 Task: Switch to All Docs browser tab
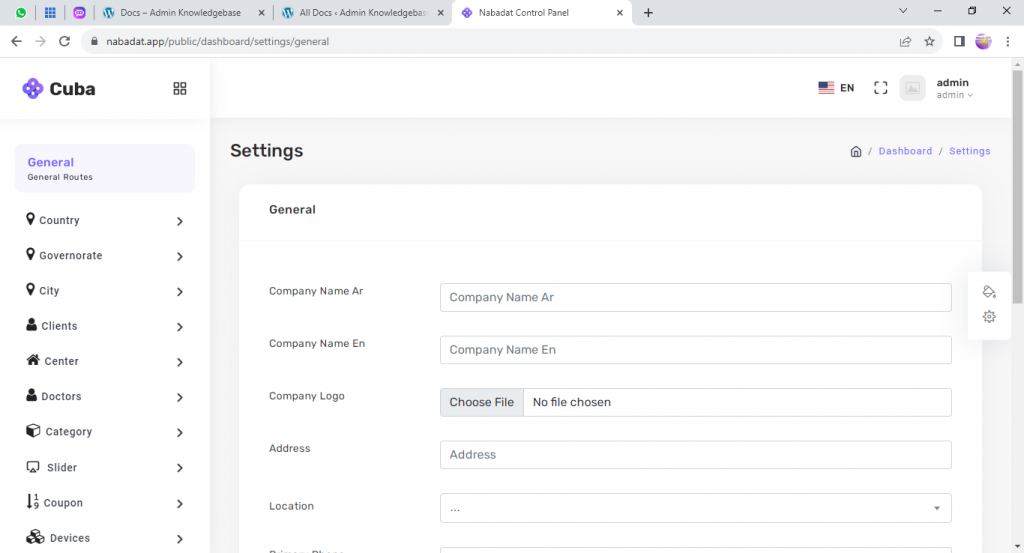tap(363, 13)
